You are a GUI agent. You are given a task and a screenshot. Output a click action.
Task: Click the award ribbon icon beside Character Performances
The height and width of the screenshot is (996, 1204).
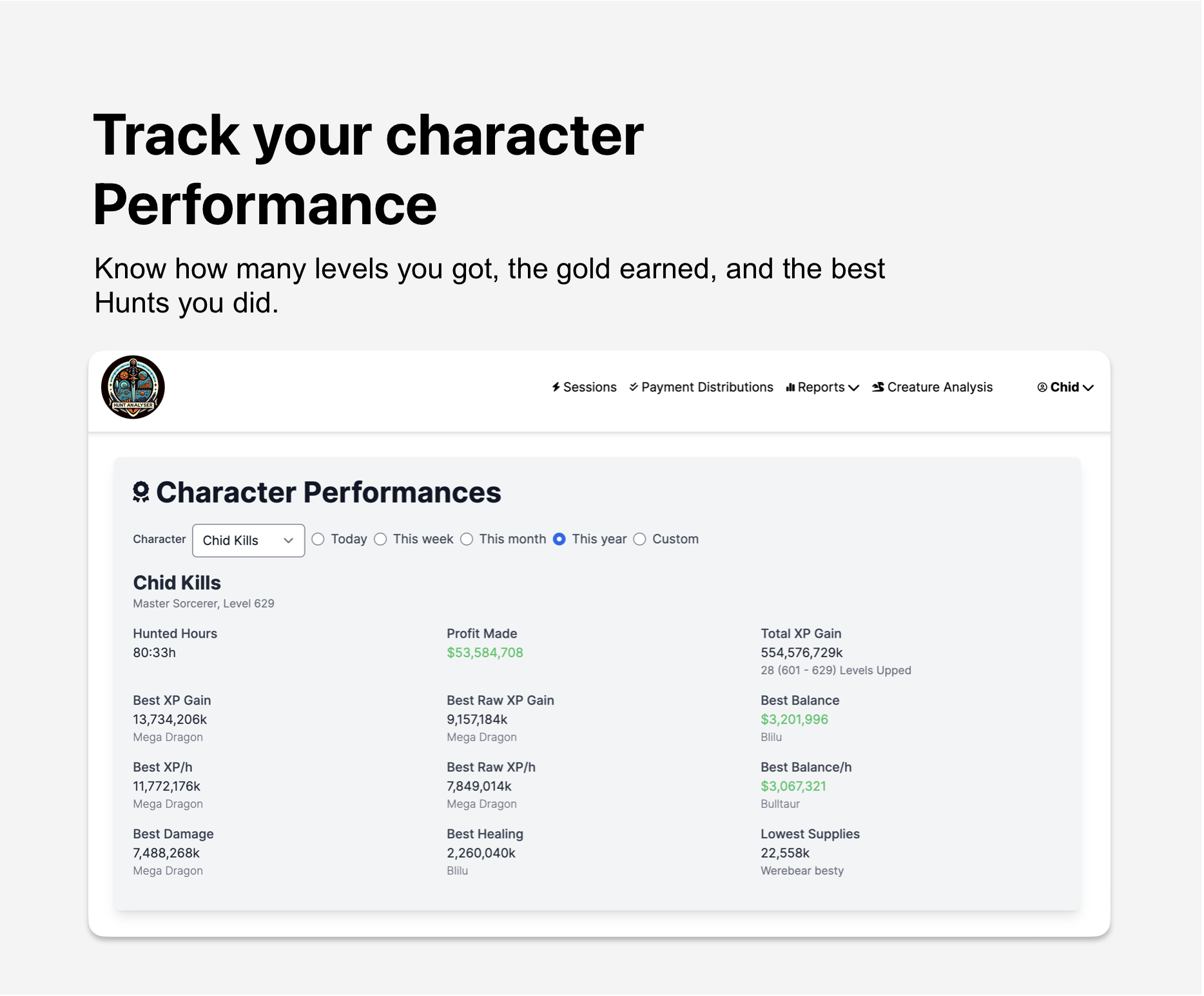(141, 493)
